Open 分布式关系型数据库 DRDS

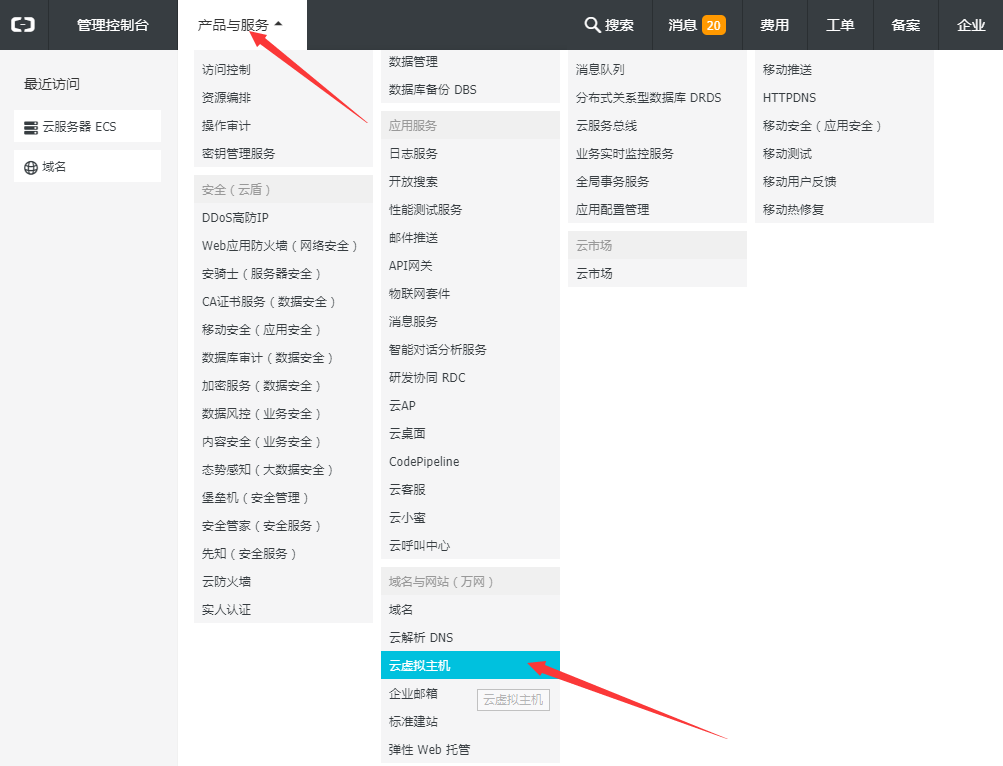click(x=649, y=98)
